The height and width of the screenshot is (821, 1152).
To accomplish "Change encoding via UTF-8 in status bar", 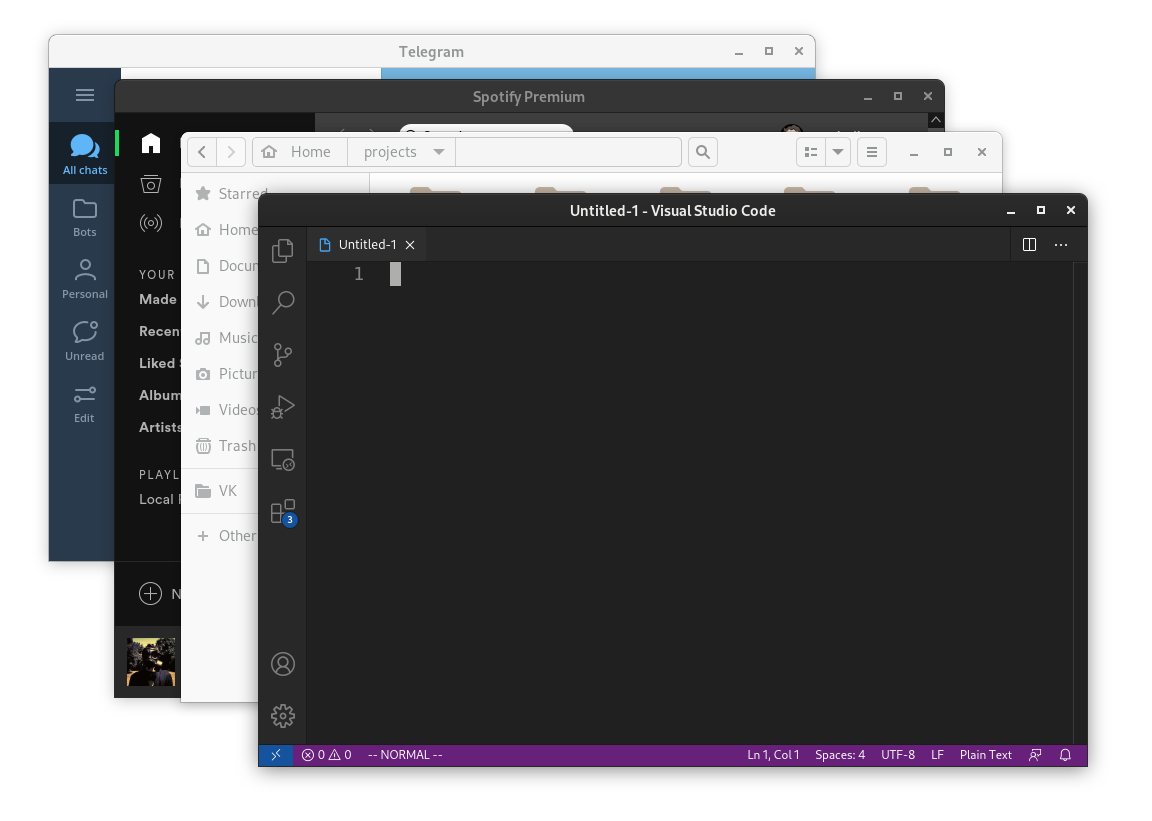I will pos(898,755).
